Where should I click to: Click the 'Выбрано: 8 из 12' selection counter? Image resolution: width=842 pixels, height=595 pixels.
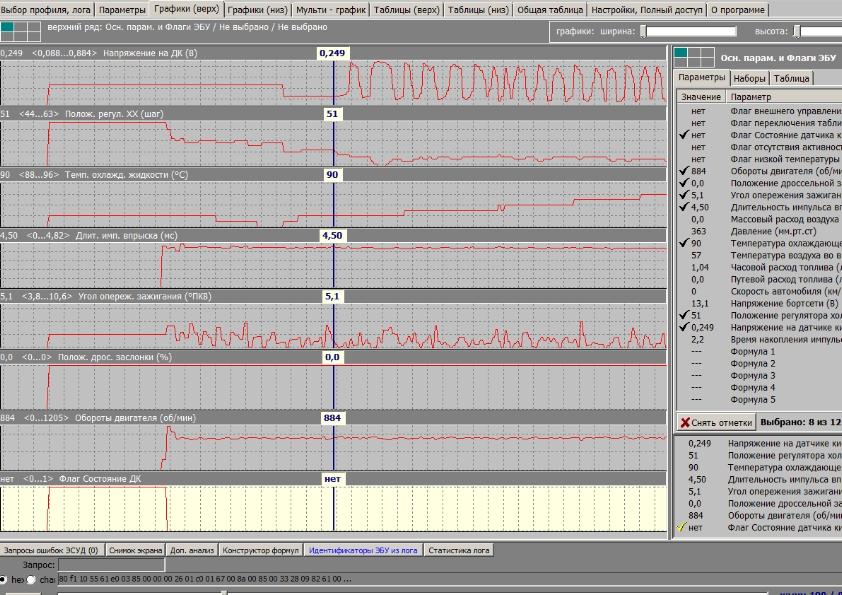pos(801,423)
